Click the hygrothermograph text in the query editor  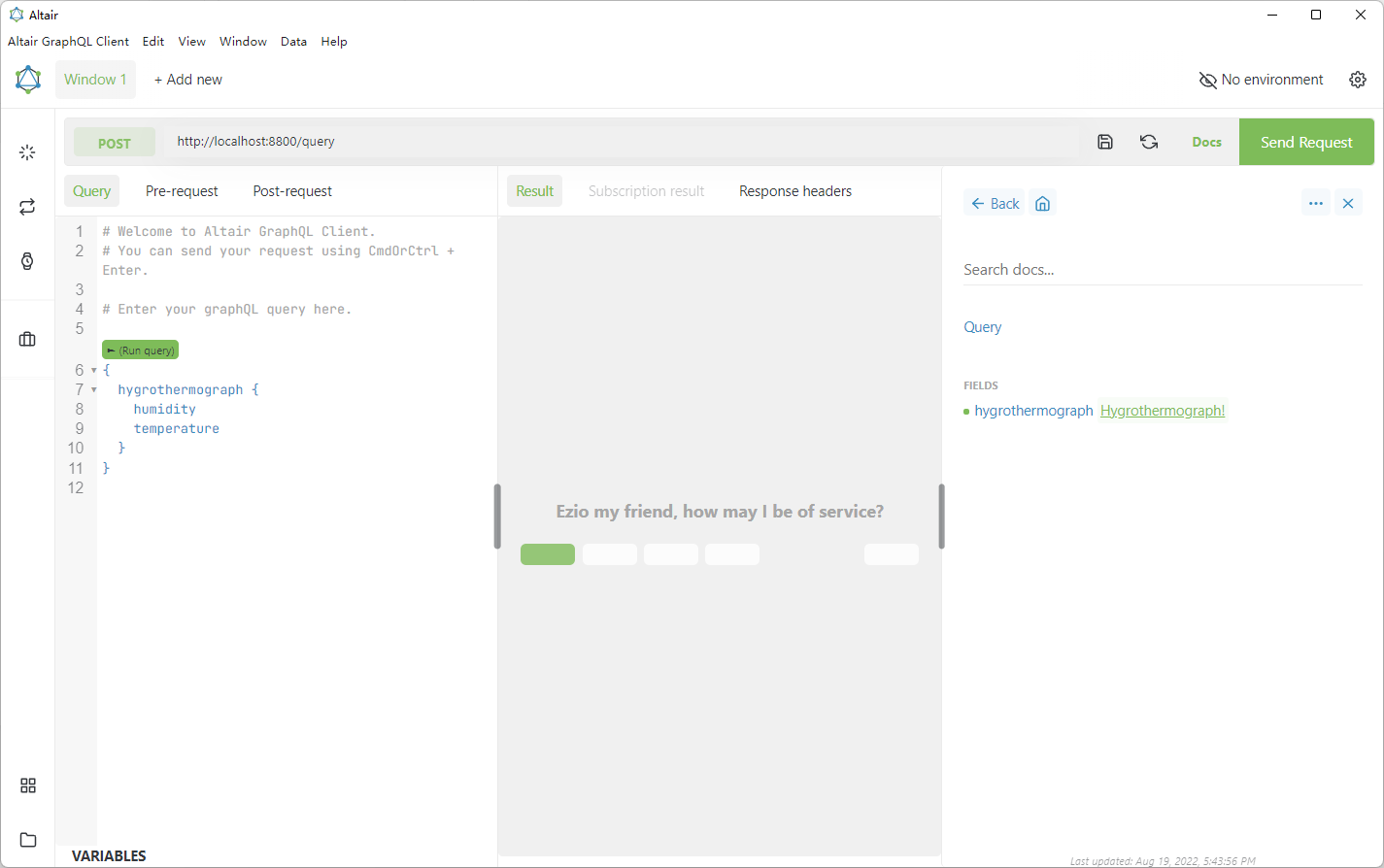point(181,390)
